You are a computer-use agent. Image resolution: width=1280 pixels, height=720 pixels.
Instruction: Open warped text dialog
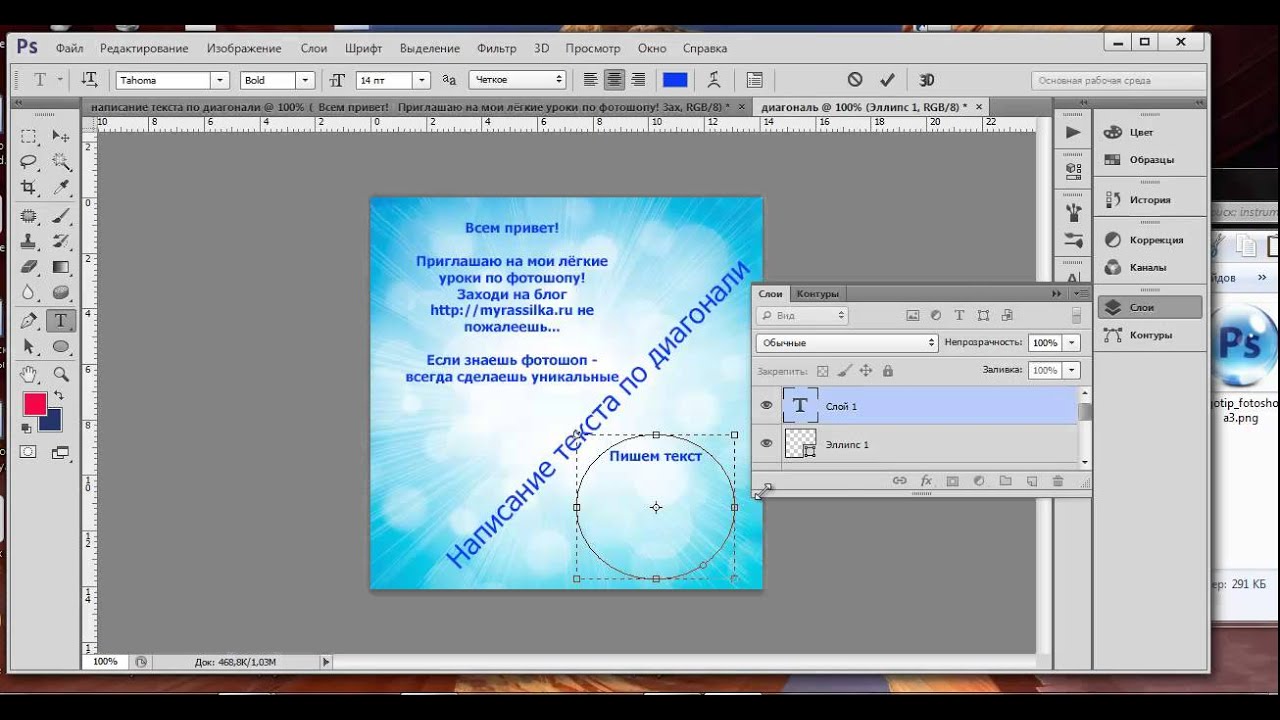click(x=714, y=80)
